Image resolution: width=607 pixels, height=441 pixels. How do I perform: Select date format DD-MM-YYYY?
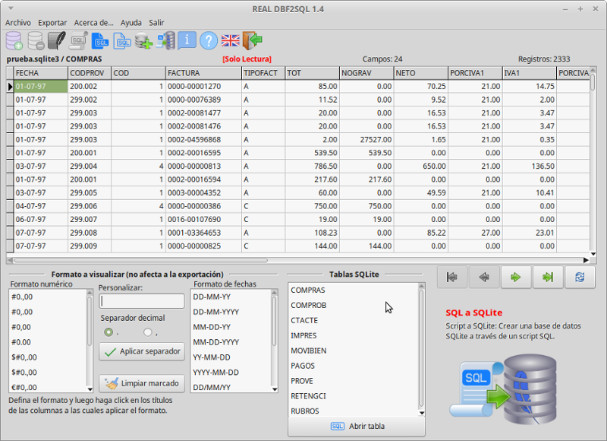tap(216, 312)
